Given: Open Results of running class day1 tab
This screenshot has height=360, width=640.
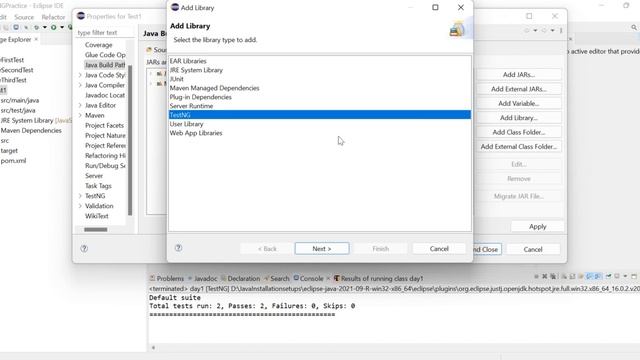Looking at the screenshot, I should click(378, 278).
